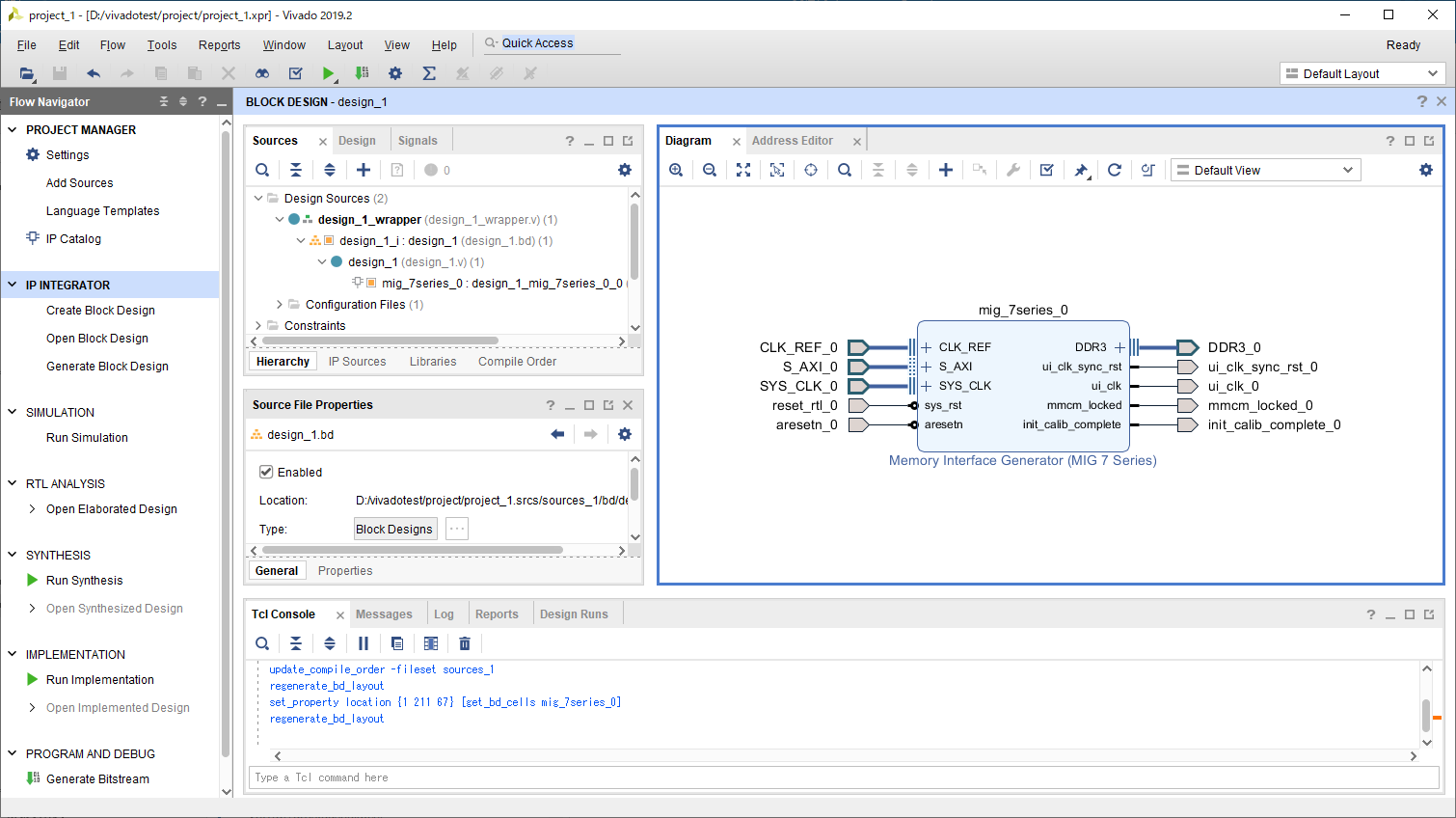Click the Validate Design icon in diagram toolbar
The height and width of the screenshot is (818, 1456).
[x=1046, y=170]
